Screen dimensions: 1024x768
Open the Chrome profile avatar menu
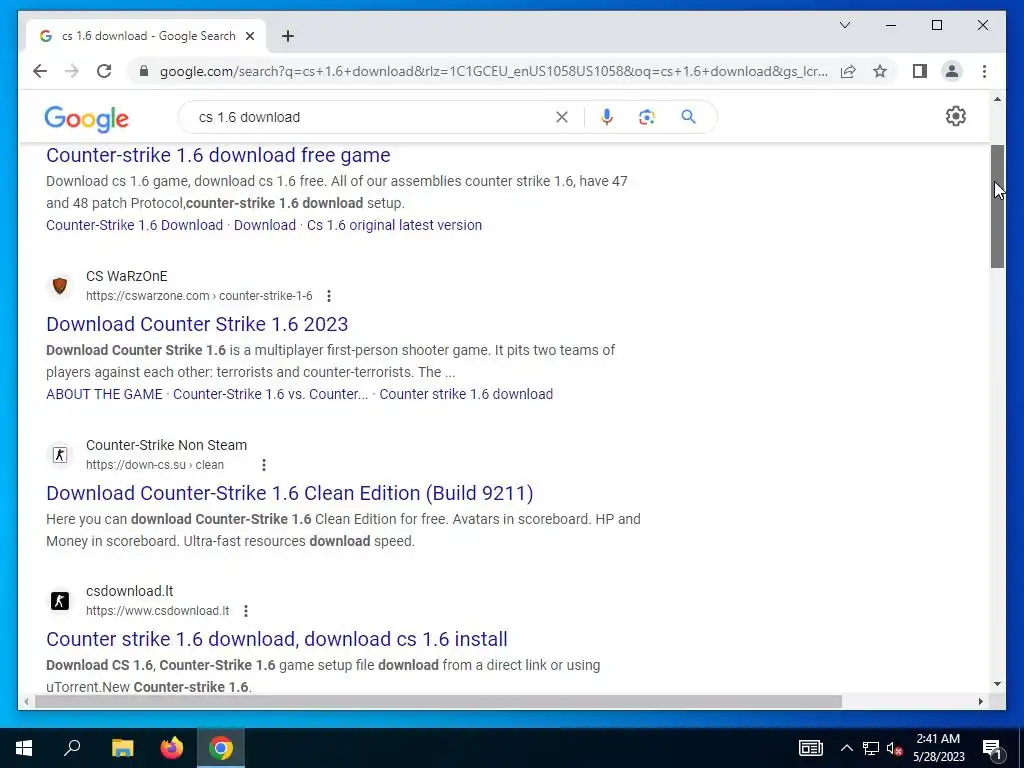(x=952, y=71)
